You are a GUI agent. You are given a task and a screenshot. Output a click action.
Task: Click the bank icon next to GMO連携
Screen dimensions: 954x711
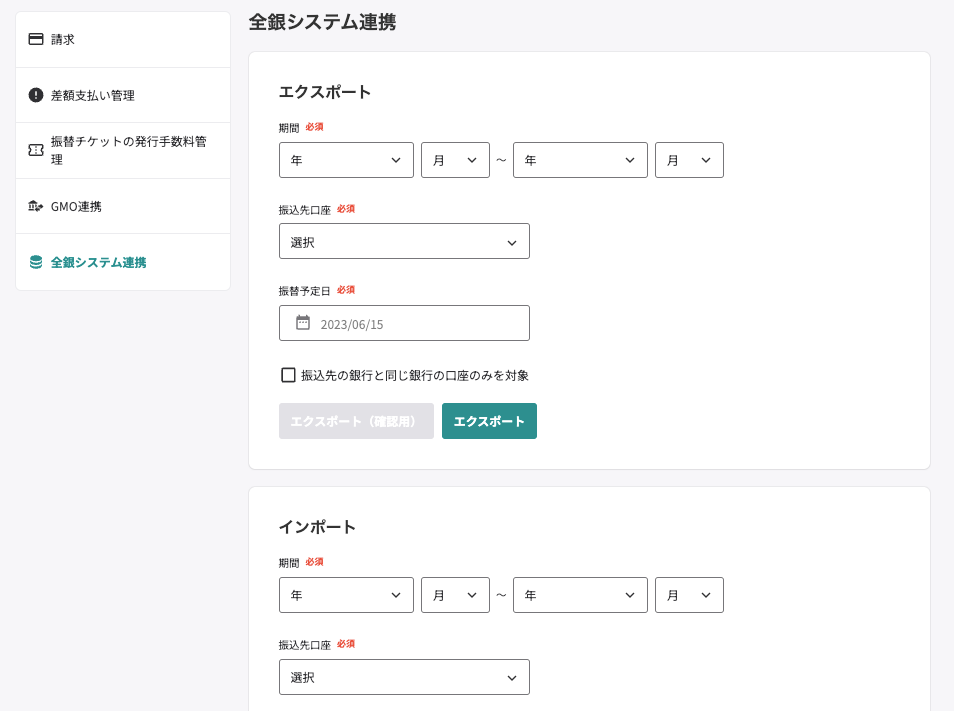pos(36,207)
